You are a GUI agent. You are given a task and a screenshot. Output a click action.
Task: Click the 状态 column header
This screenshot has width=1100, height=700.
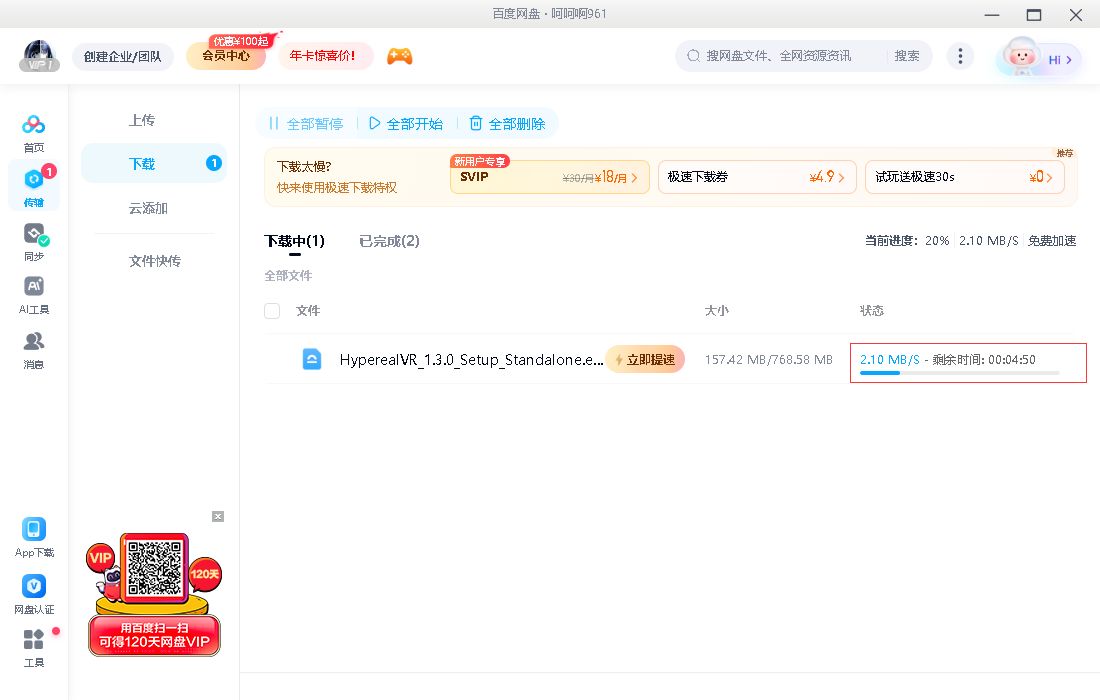(x=872, y=311)
